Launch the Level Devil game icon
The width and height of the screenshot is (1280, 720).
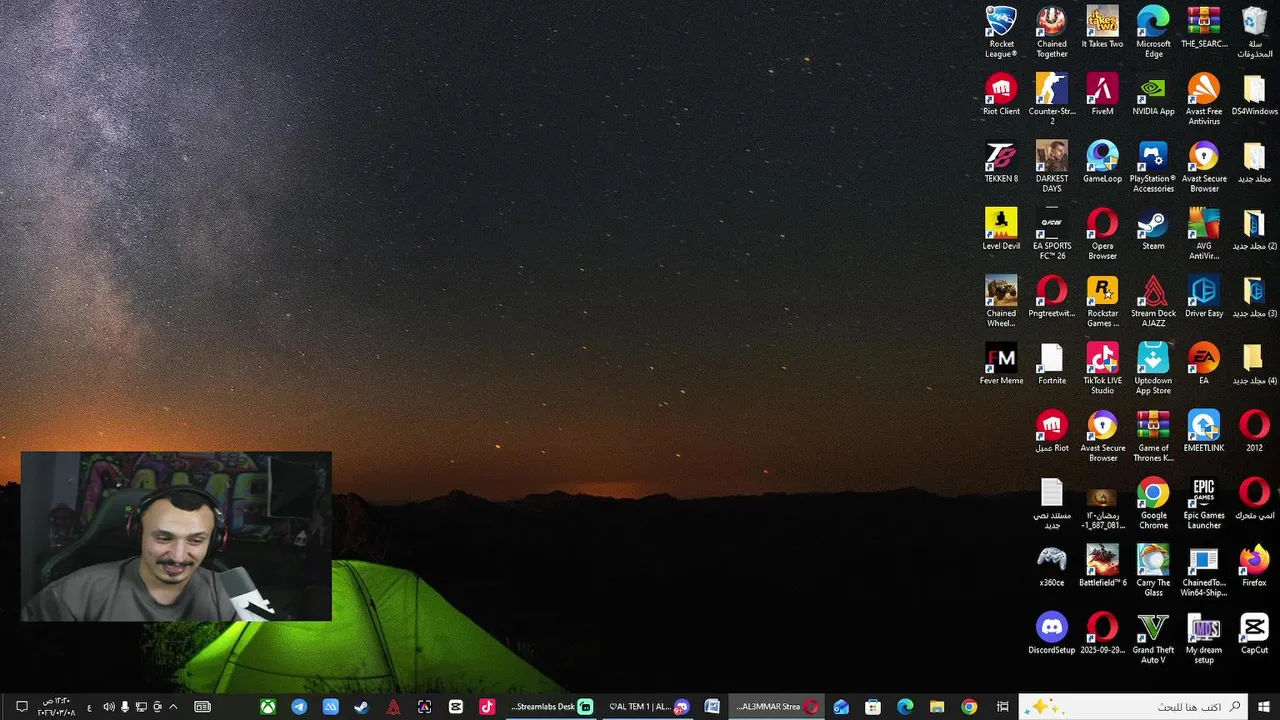pyautogui.click(x=1001, y=228)
